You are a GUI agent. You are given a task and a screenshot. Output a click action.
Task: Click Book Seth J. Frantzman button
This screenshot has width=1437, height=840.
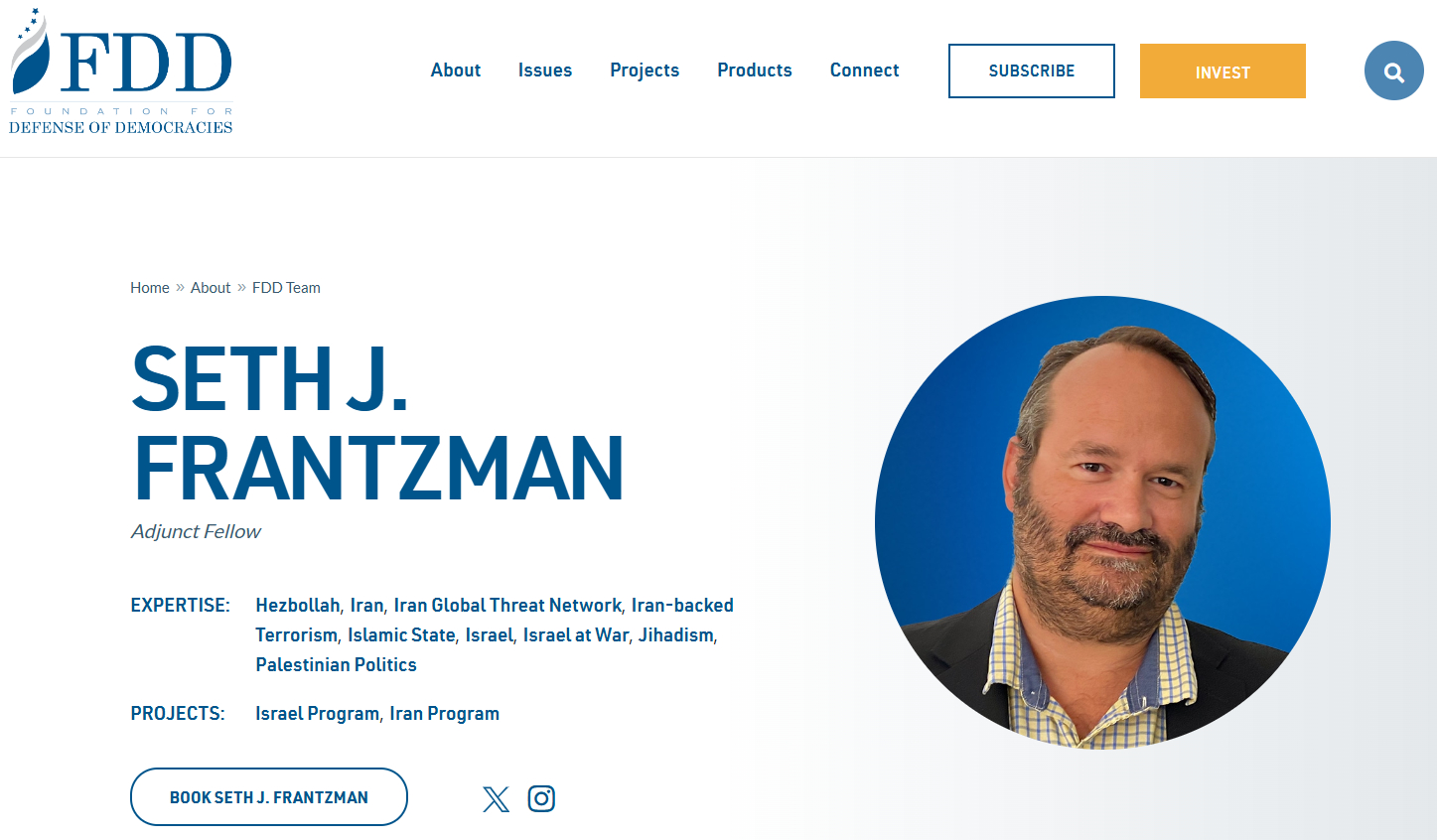click(x=269, y=797)
